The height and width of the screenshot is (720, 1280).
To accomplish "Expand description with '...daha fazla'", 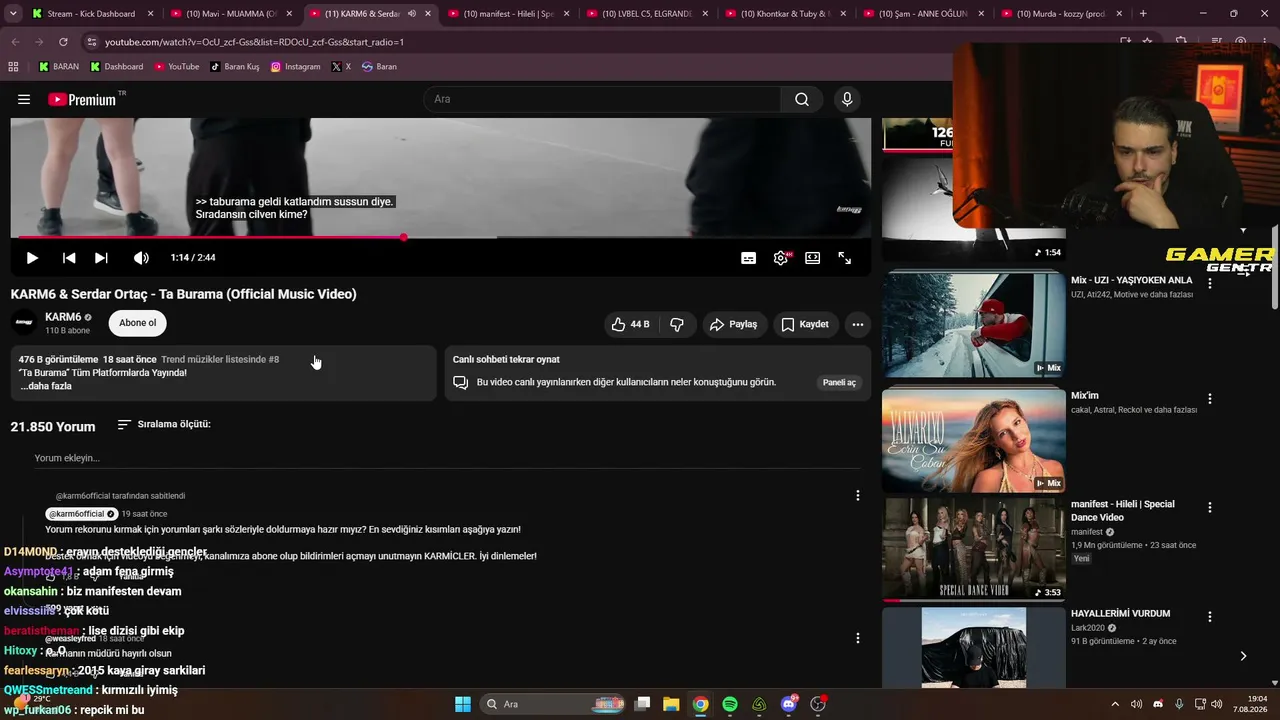I will (46, 386).
